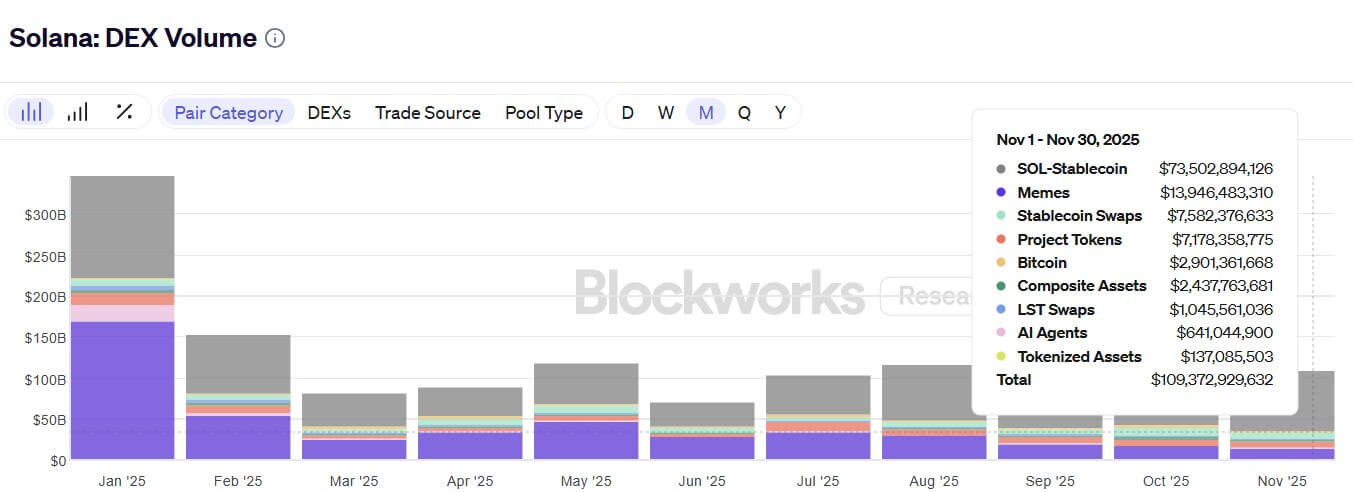Select the Trade Source tab

coord(427,113)
